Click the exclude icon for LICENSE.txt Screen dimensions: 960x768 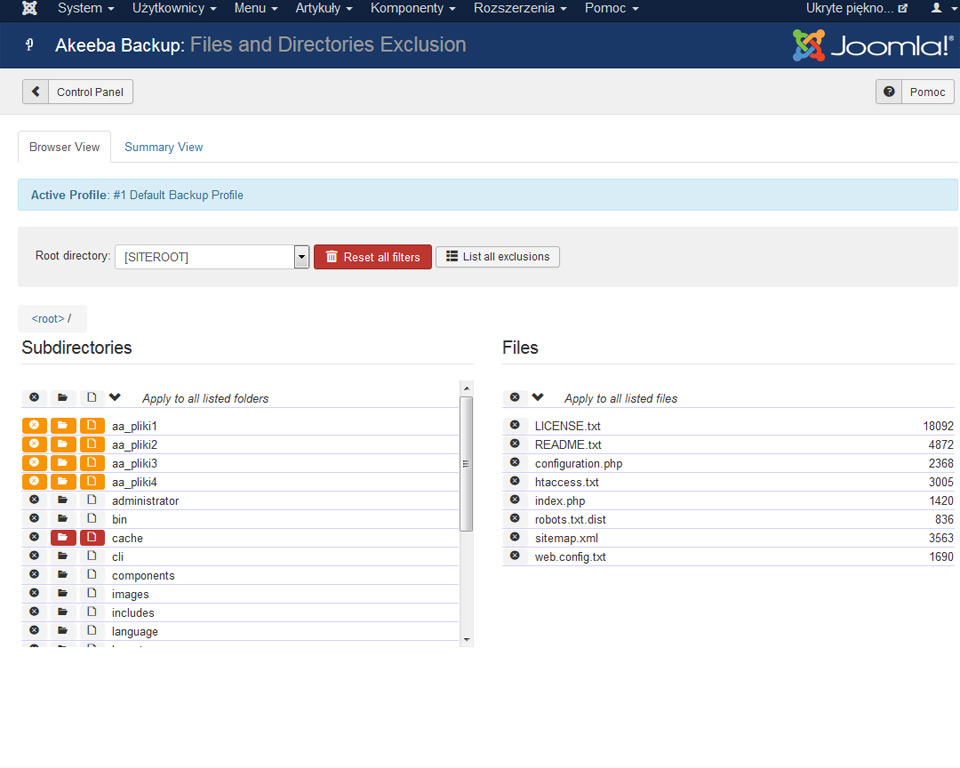pos(515,425)
